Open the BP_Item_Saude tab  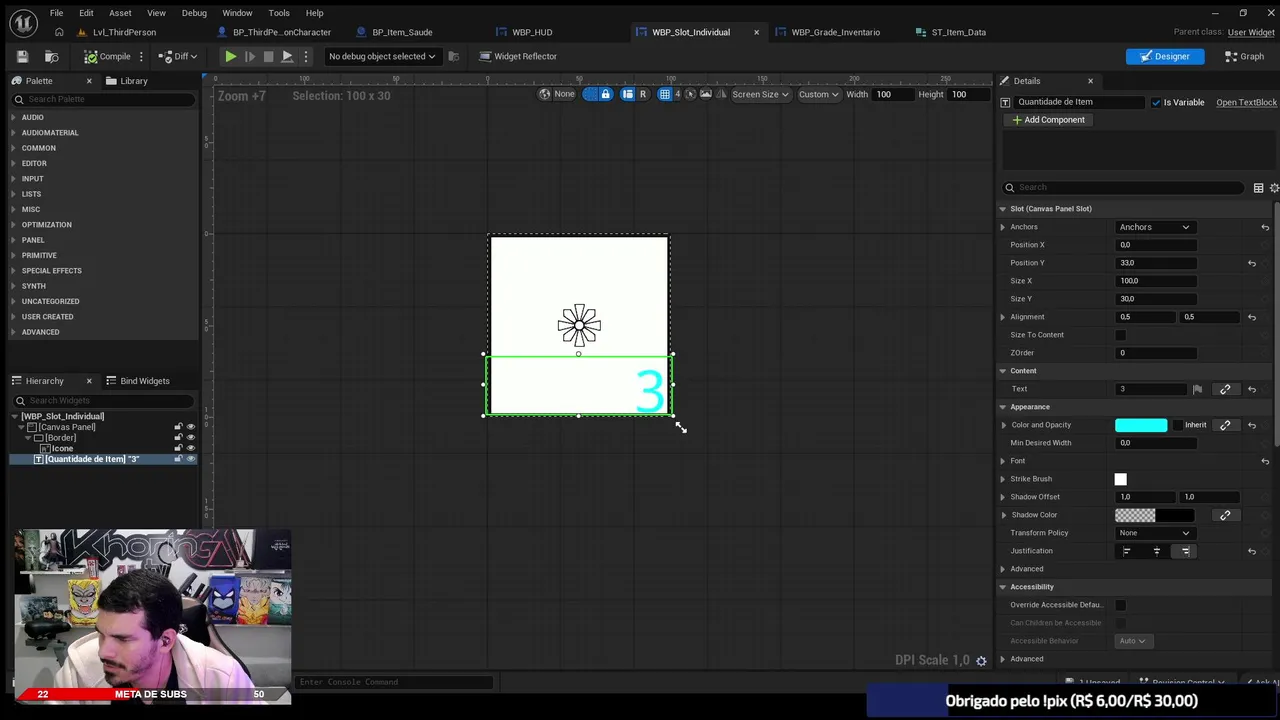pyautogui.click(x=402, y=32)
